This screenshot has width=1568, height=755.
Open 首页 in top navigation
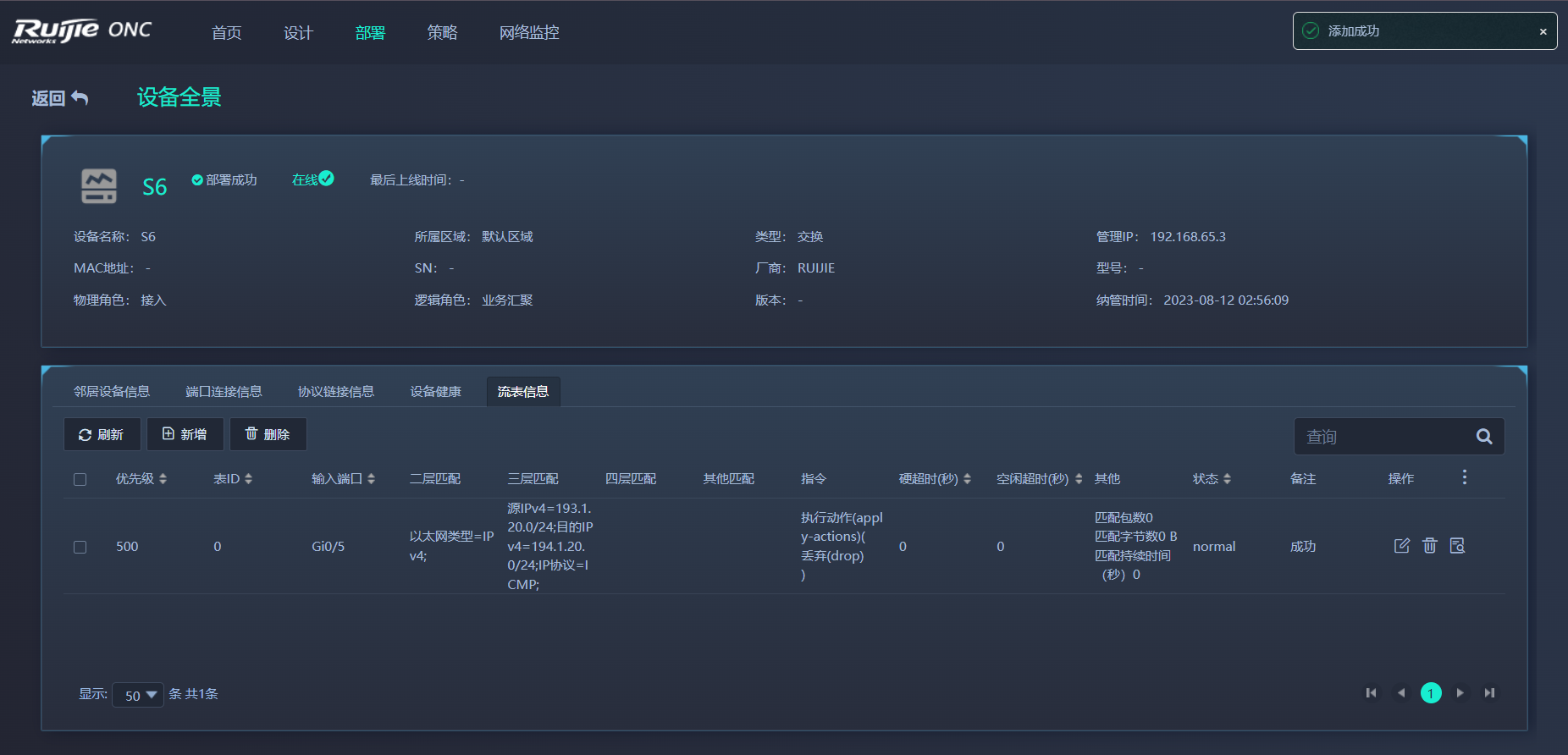226,32
